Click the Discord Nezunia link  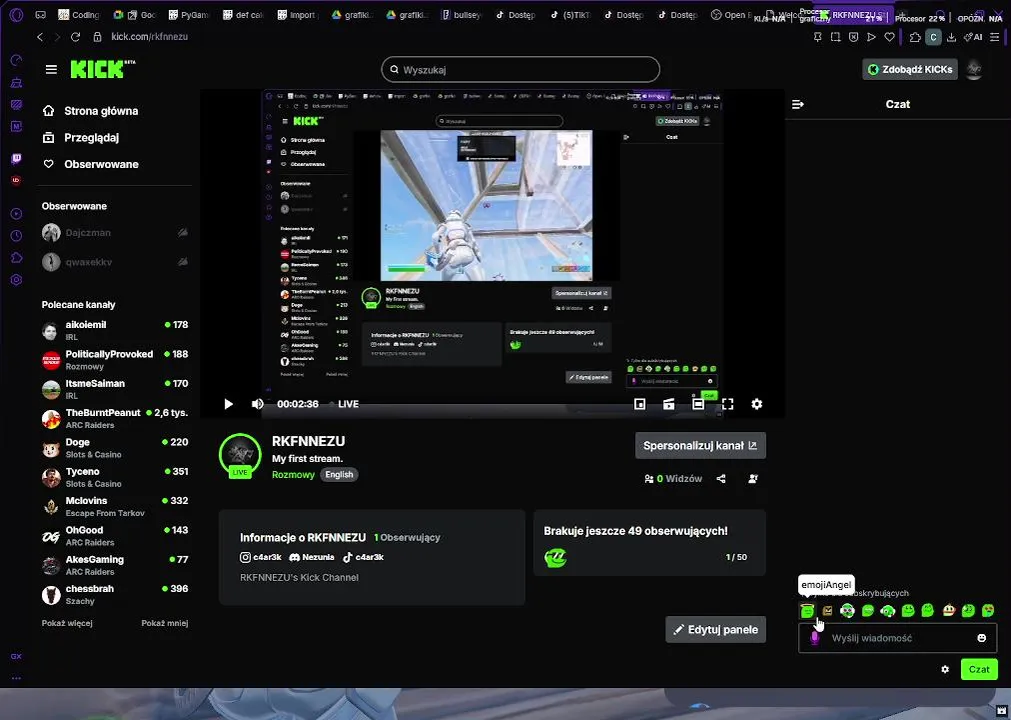311,557
